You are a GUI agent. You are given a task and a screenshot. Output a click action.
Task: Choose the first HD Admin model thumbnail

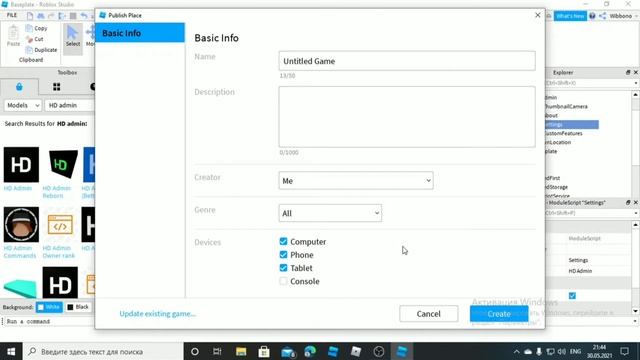tap(21, 164)
